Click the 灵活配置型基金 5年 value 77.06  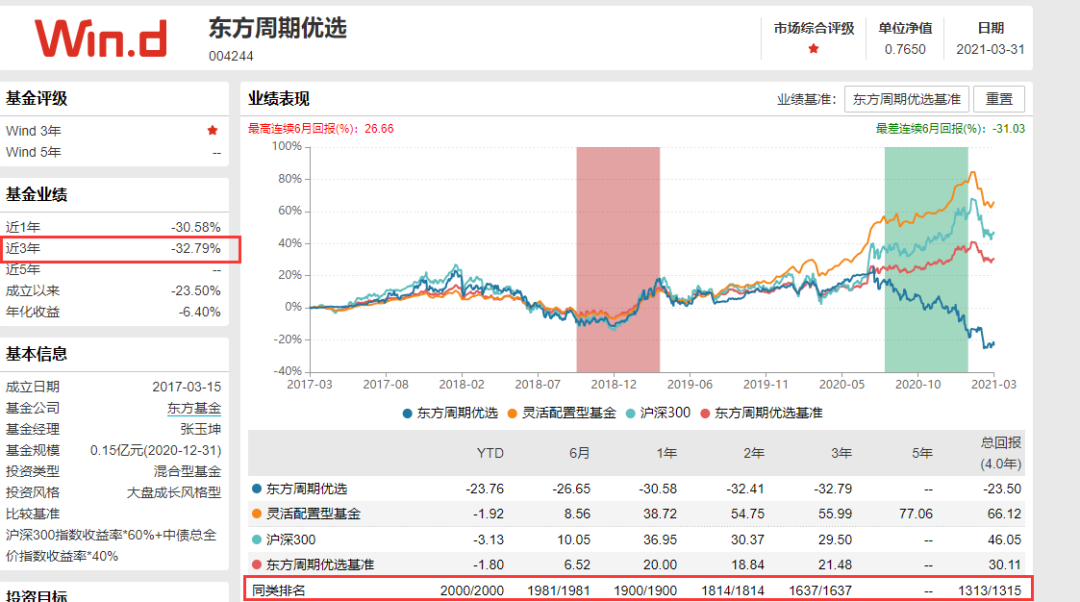pos(915,514)
